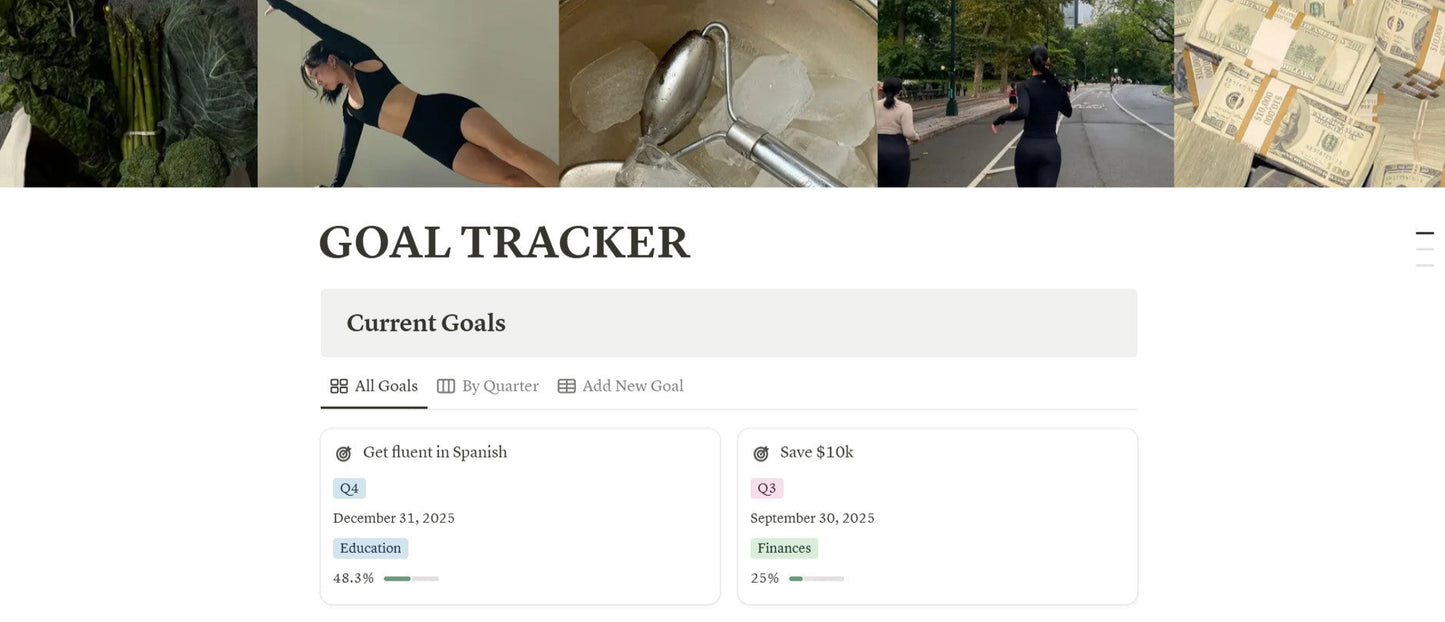Click the Q4 quarter tag
Screen dimensions: 1445x622
(349, 488)
